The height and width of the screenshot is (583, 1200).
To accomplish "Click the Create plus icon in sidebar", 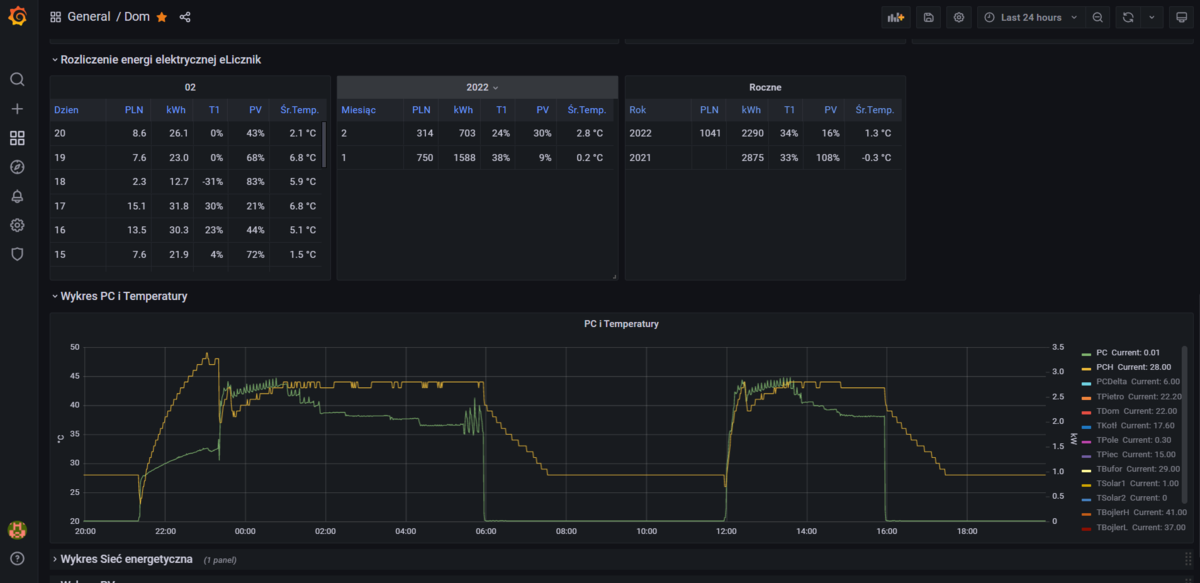I will pyautogui.click(x=17, y=109).
